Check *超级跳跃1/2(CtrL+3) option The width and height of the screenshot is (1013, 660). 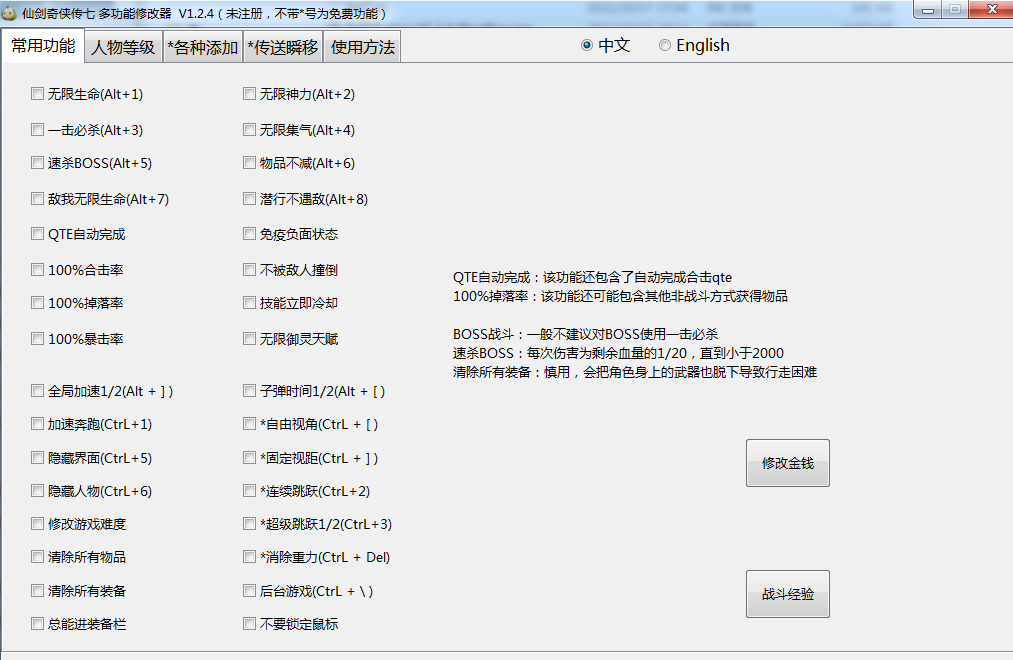tap(249, 524)
